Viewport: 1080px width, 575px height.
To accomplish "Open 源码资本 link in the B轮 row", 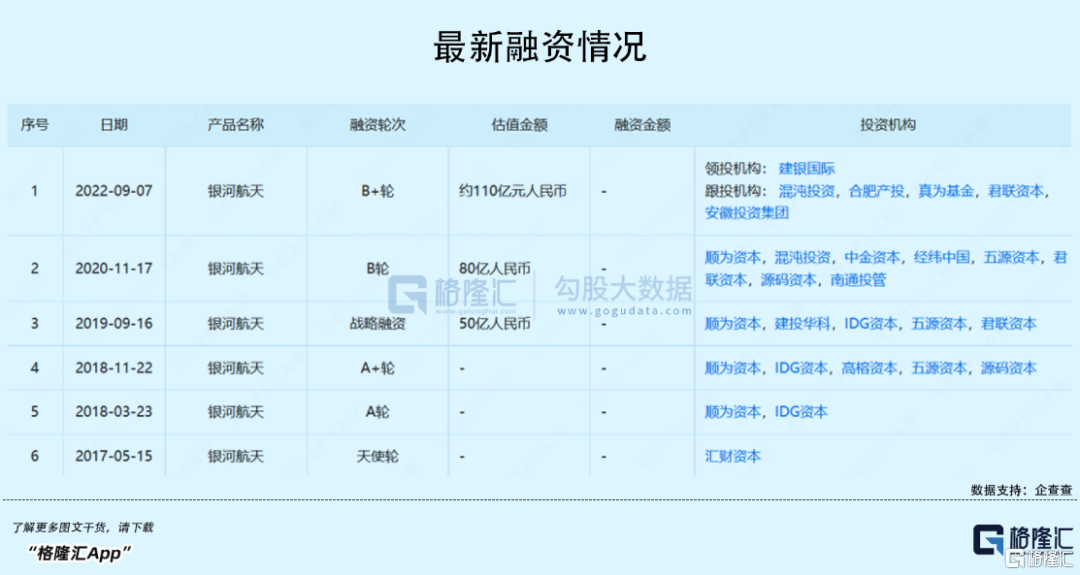I will tap(789, 280).
